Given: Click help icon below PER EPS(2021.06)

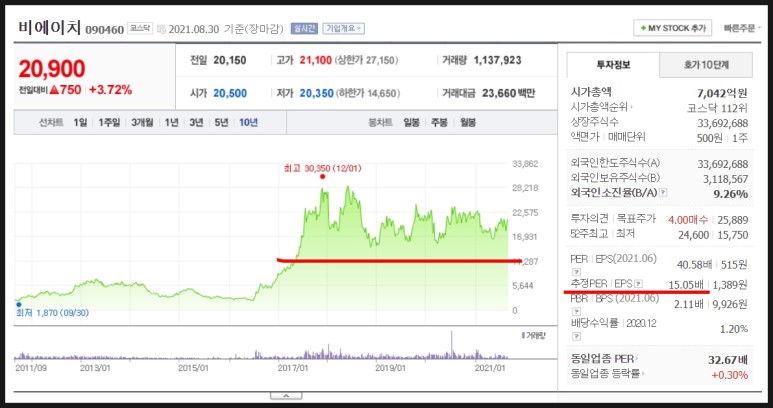Looking at the screenshot, I should 575,272.
